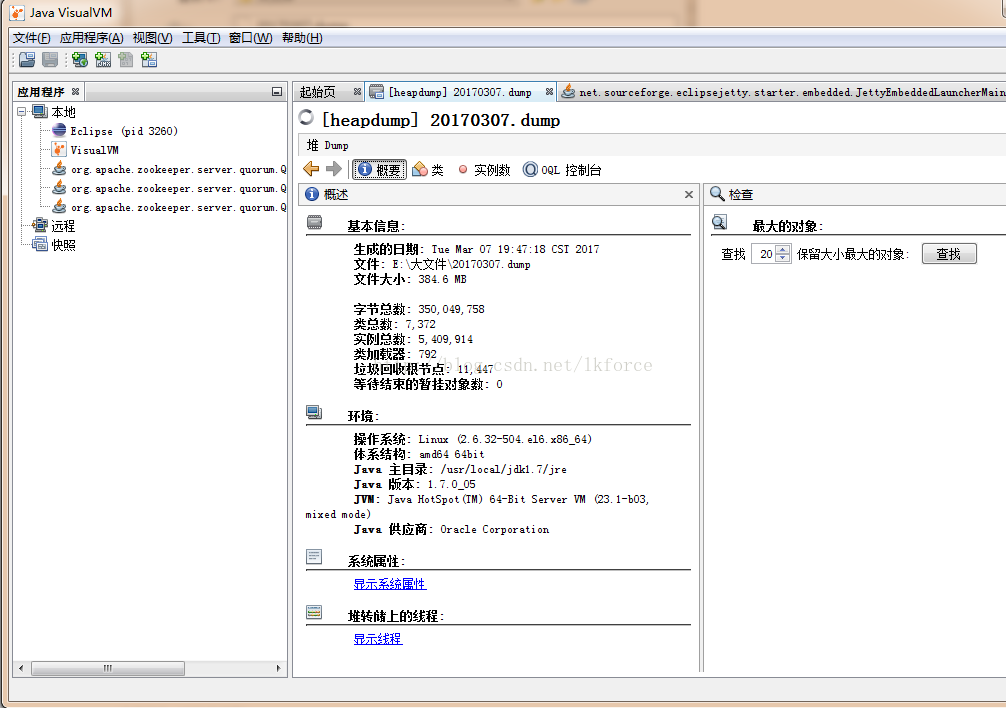Screen dimensions: 1006x708
Task: Click the Add application snapshot toolbar icon
Action: (x=149, y=60)
